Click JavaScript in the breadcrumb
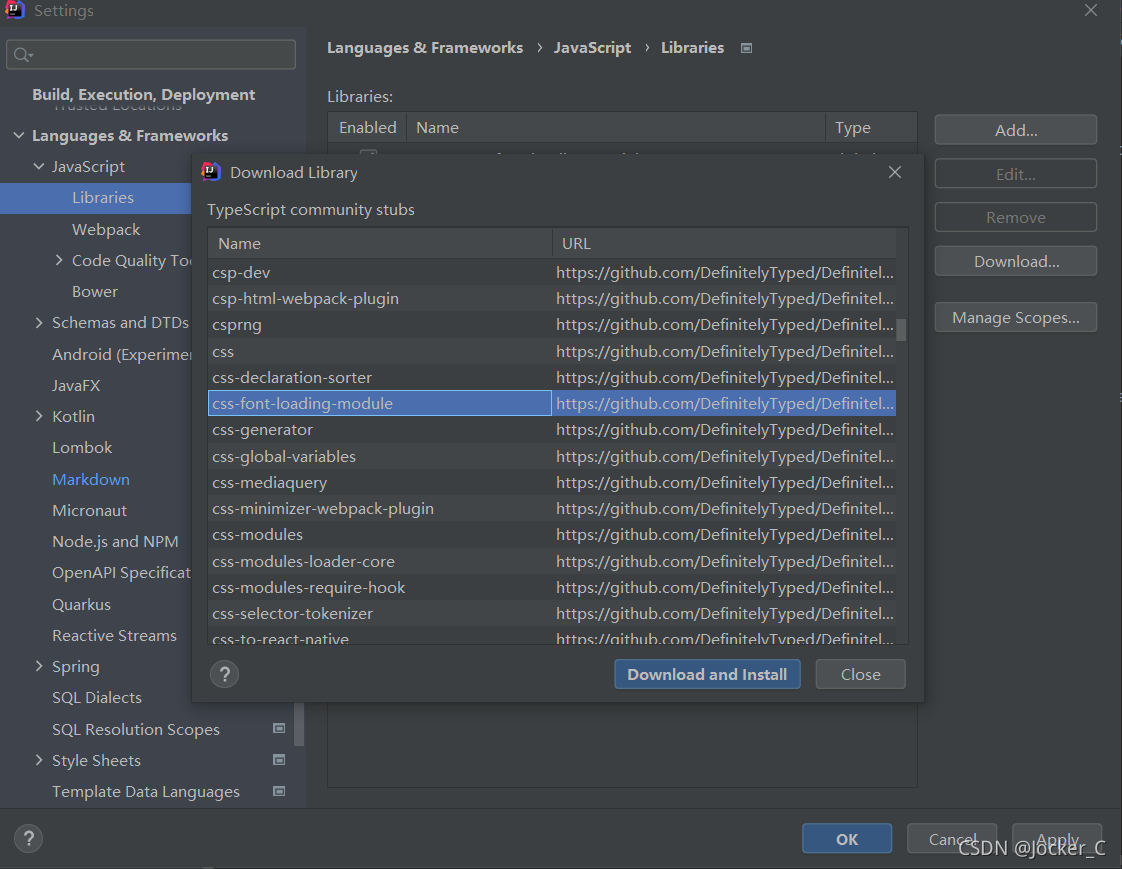 (592, 48)
